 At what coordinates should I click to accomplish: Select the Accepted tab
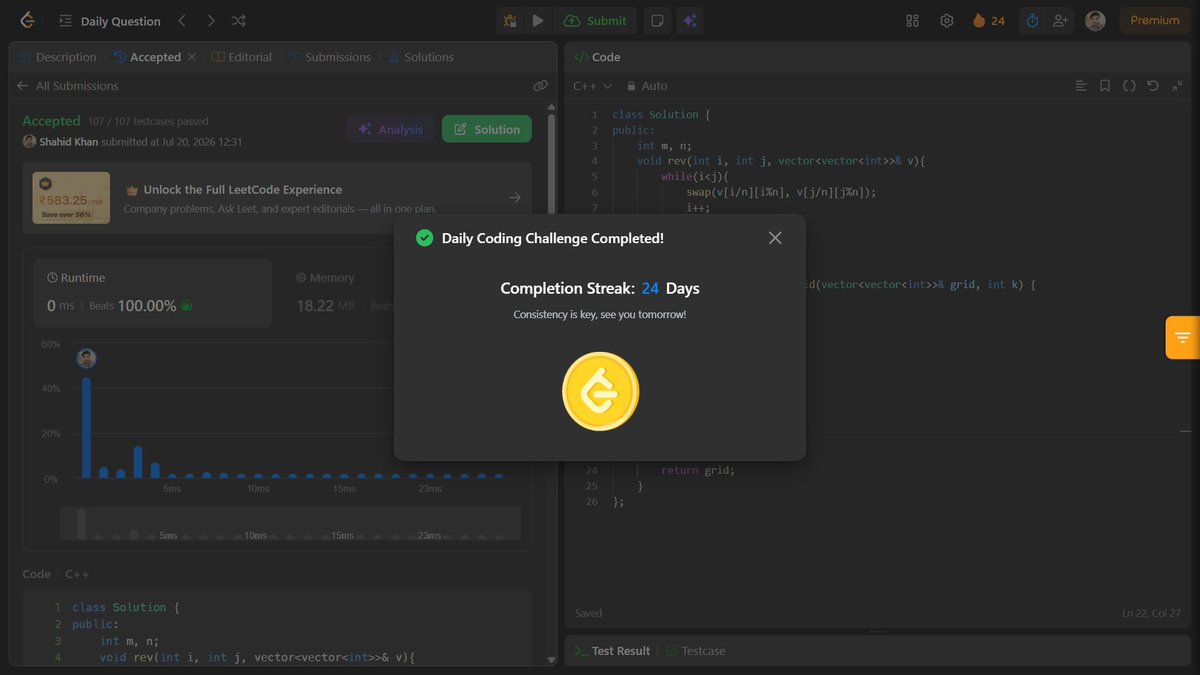click(146, 57)
